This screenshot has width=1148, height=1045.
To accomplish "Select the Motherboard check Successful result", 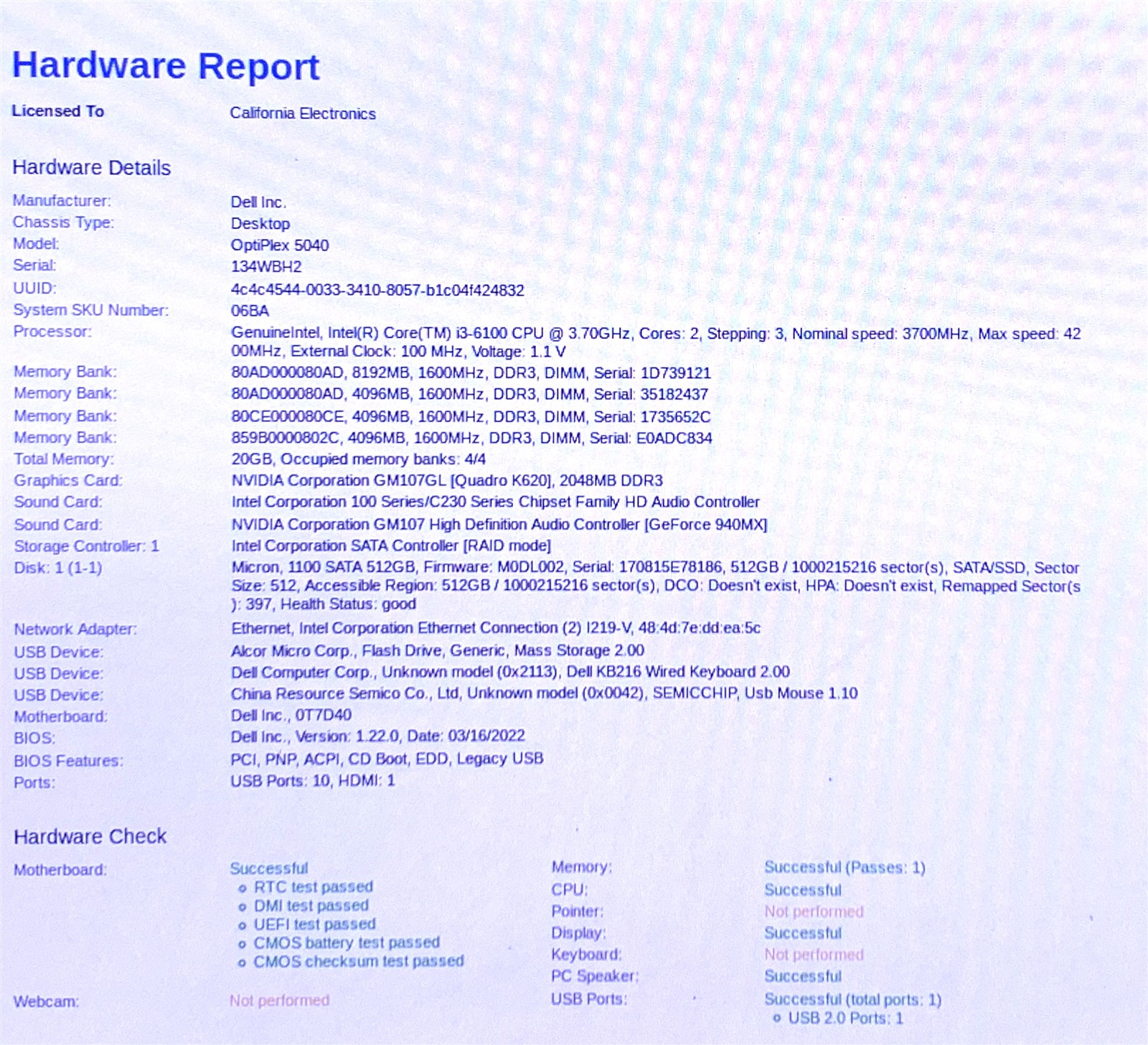I will coord(269,868).
